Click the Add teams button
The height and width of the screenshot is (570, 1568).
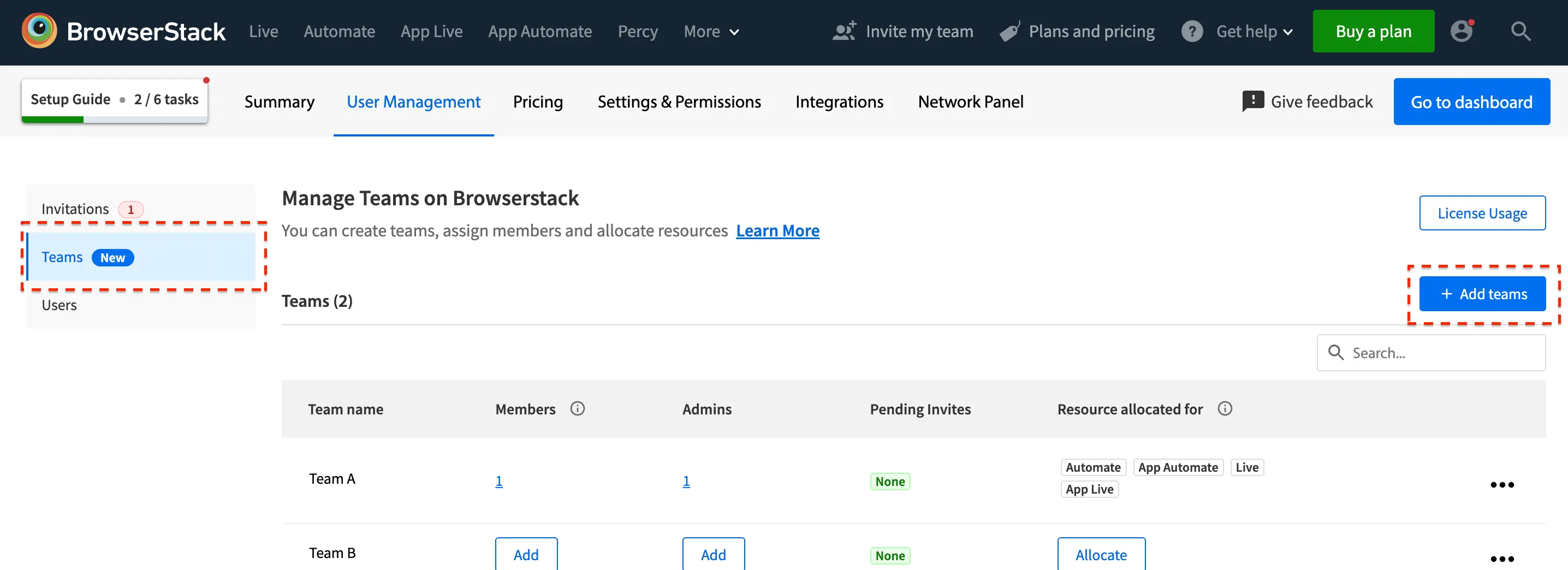coord(1482,294)
